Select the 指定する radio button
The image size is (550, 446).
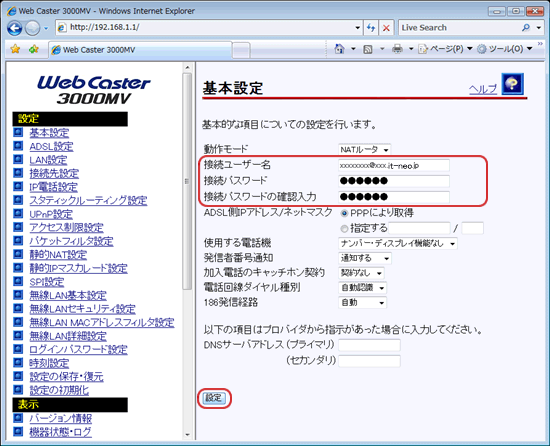click(344, 229)
